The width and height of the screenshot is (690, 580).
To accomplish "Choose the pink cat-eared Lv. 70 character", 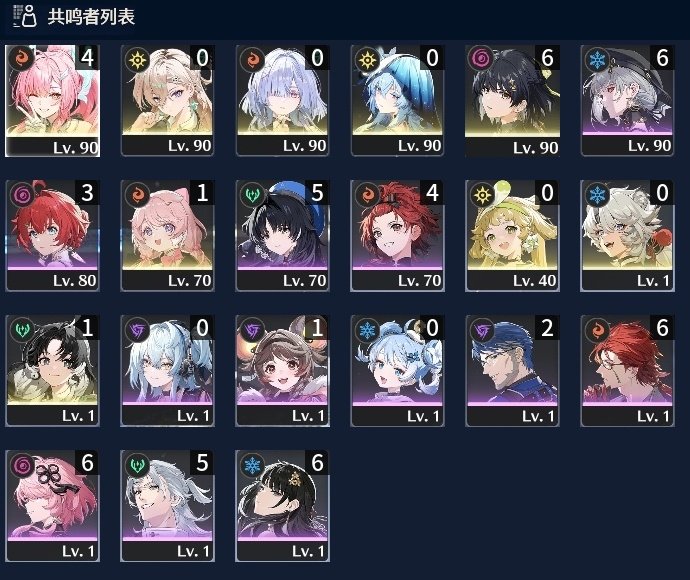I will tap(168, 235).
